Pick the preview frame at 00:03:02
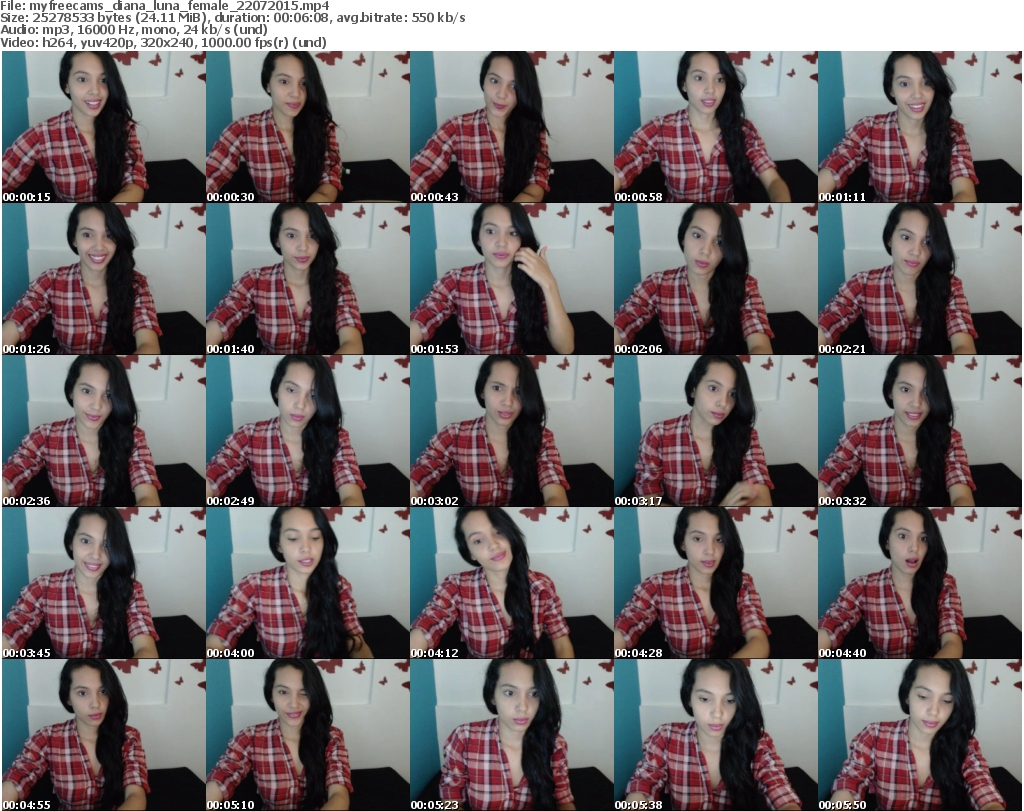 click(511, 431)
